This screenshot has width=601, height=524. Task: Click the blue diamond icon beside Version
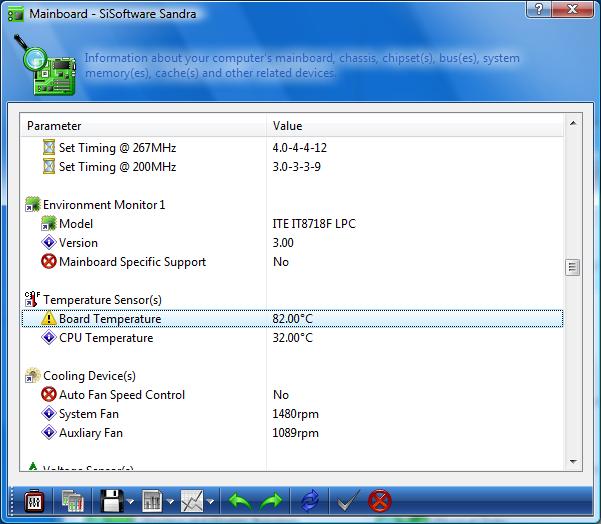(x=49, y=242)
